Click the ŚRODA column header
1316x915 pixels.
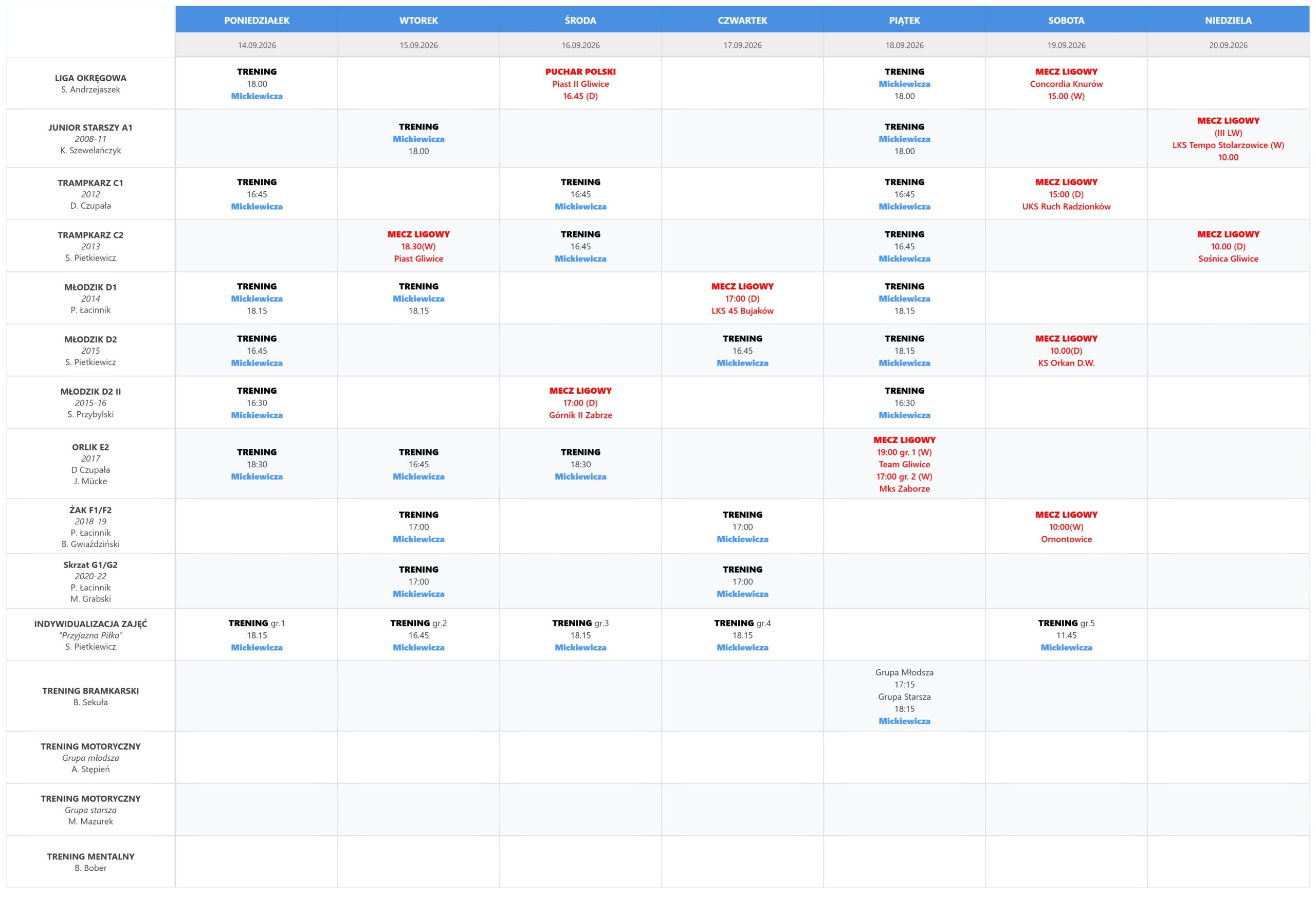pos(580,20)
